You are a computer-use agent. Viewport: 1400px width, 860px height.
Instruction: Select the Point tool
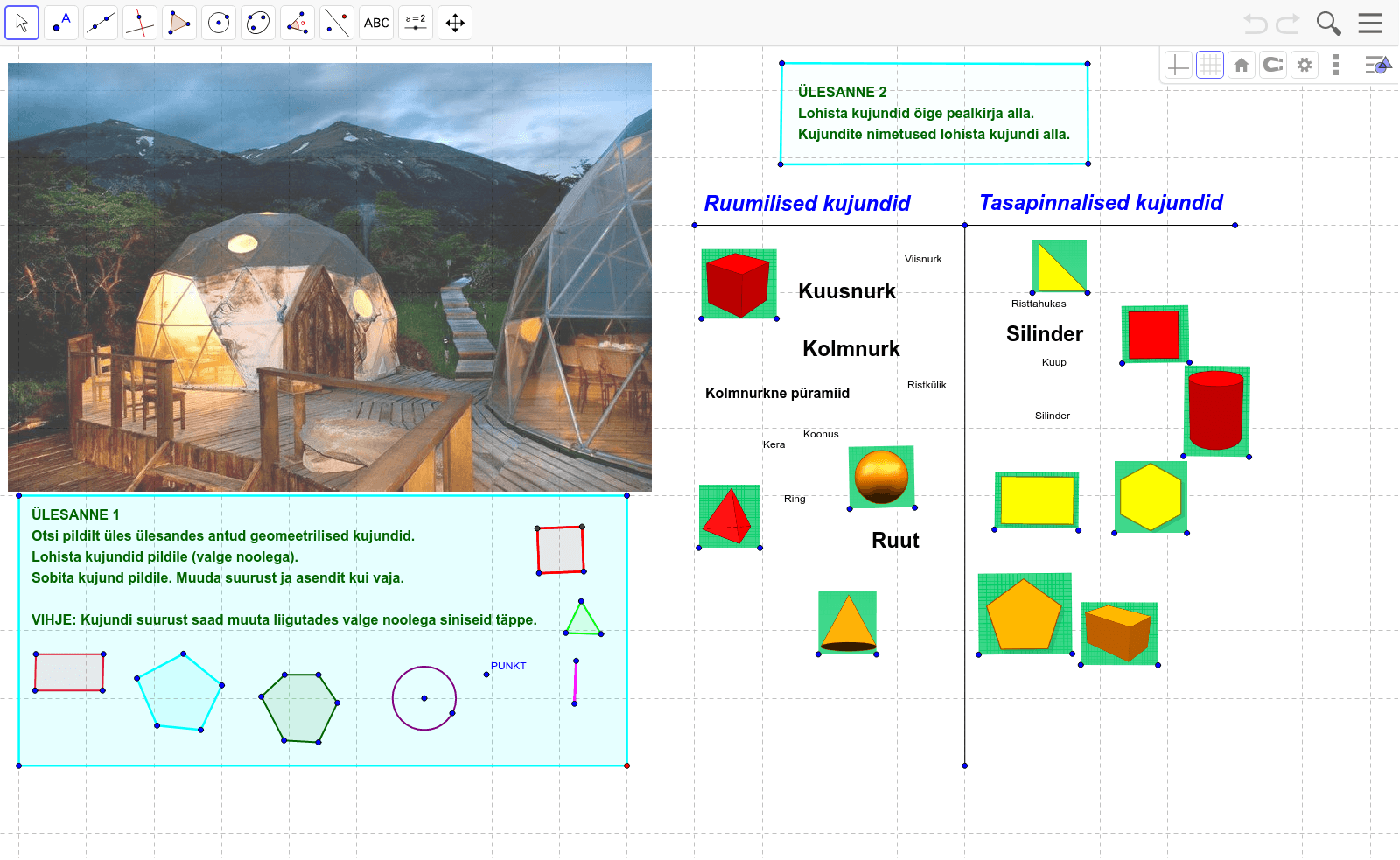coord(61,23)
